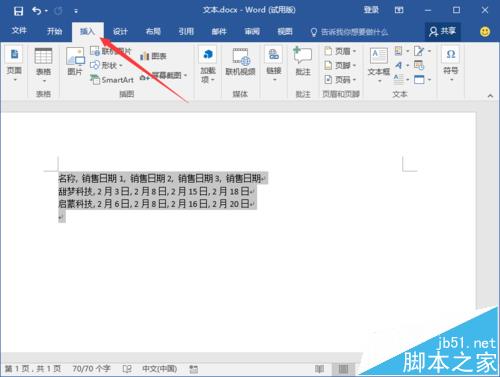Image resolution: width=500 pixels, height=377 pixels.
Task: Open the 文件 tab
Action: [x=19, y=31]
